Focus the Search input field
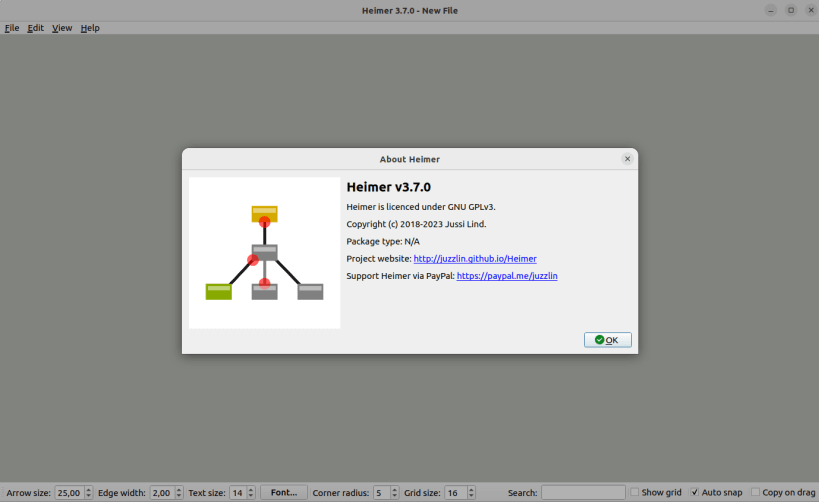The image size is (819, 502). (x=583, y=493)
